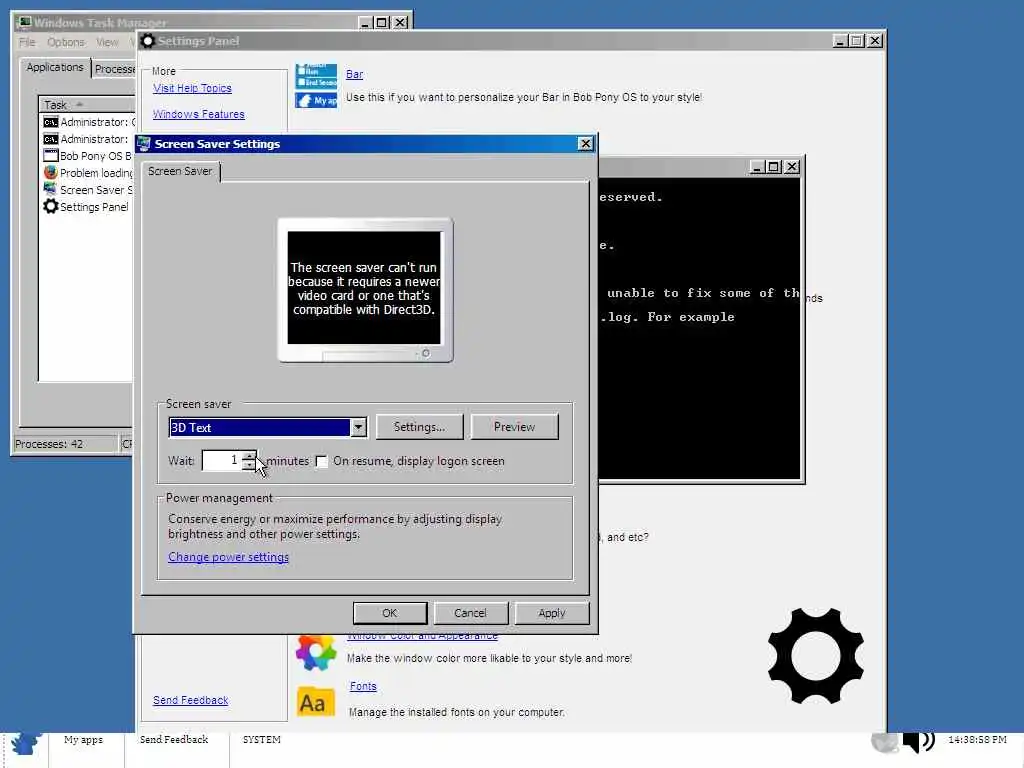
Task: Open the 3D Text screen saver dropdown
Action: [358, 428]
